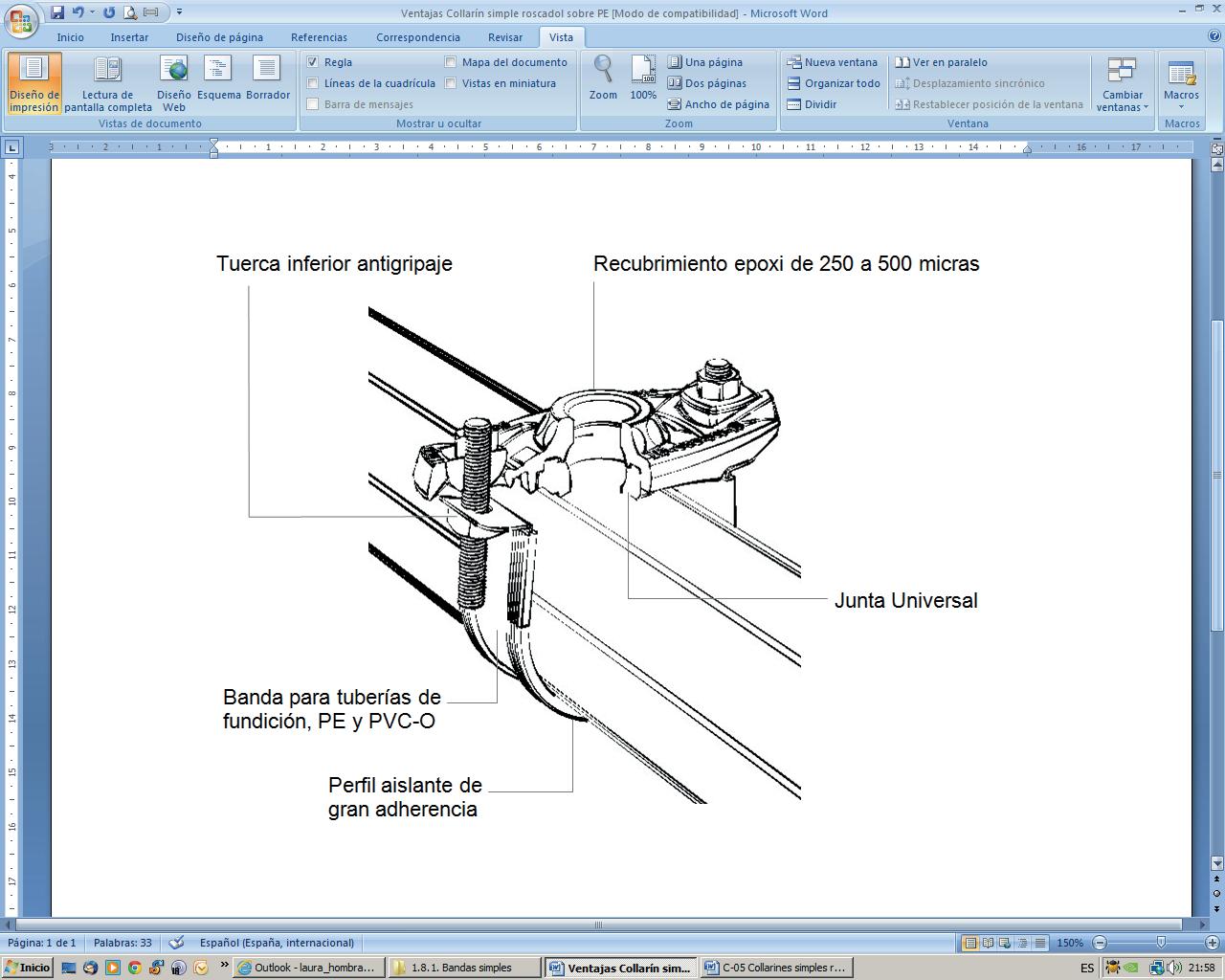The width and height of the screenshot is (1225, 980).
Task: Click Organizar todo windows
Action: [834, 83]
